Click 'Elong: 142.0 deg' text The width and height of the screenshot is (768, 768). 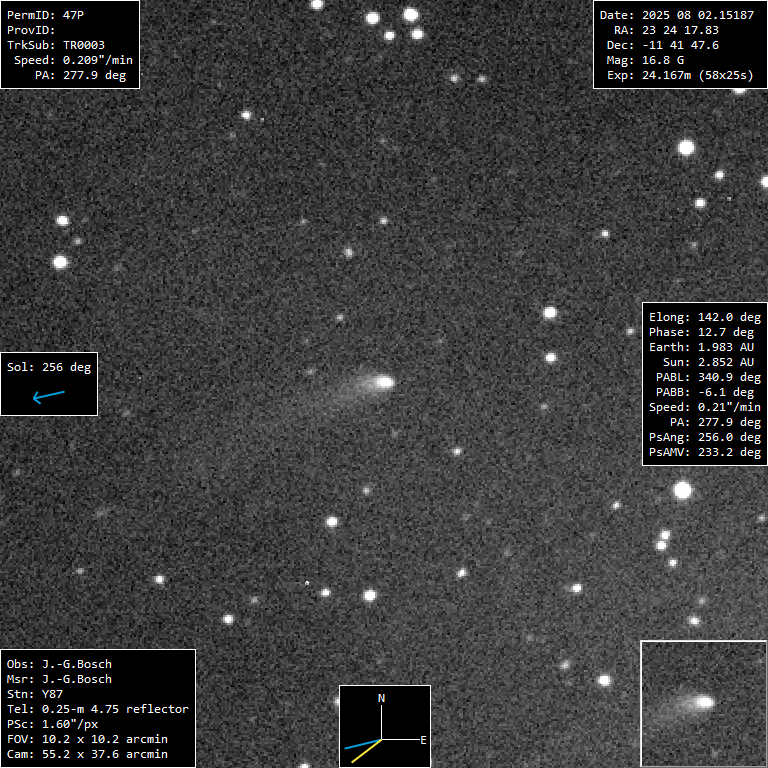click(705, 317)
